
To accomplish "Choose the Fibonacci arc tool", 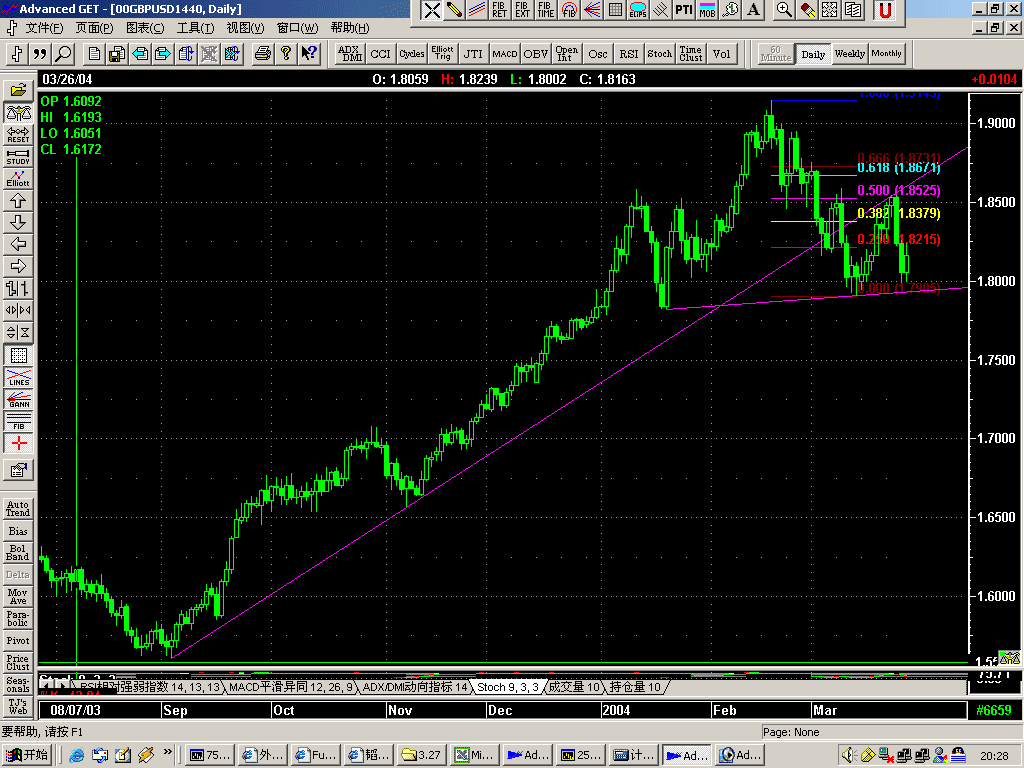I will click(569, 10).
